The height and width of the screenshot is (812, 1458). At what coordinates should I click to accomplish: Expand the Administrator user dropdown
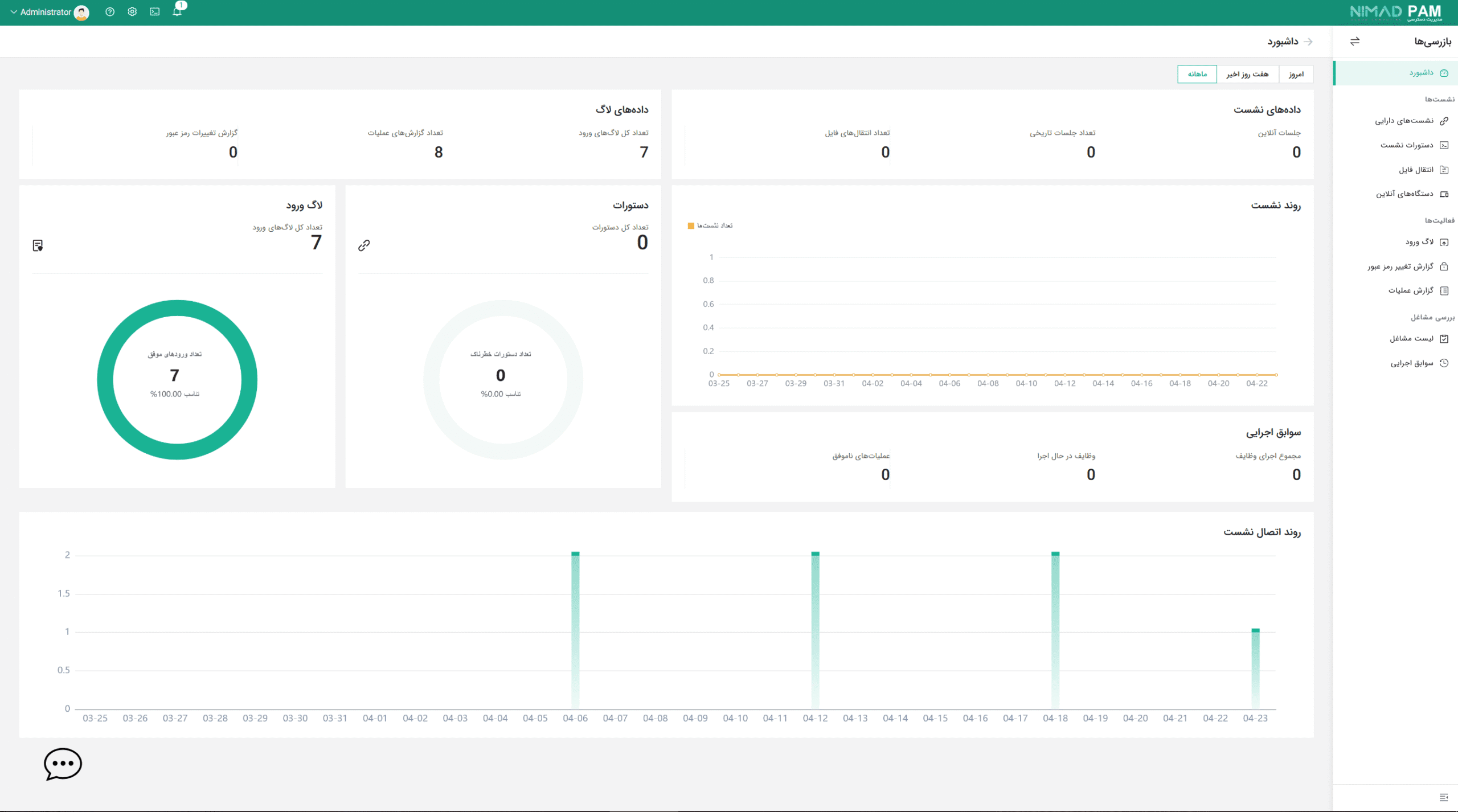tap(47, 12)
